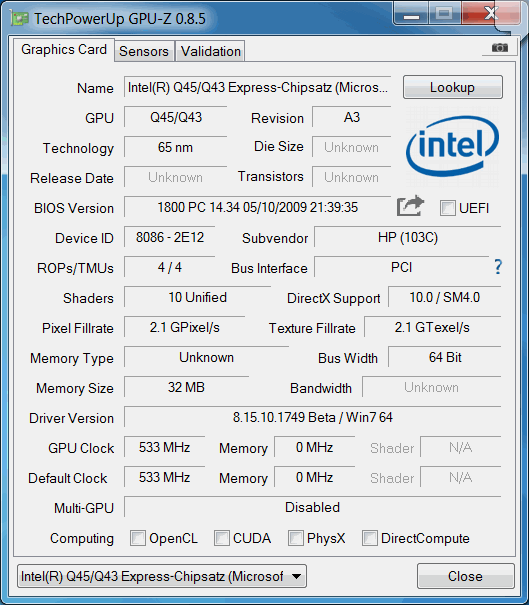The width and height of the screenshot is (529, 605).
Task: Click the Lookup button
Action: click(x=453, y=87)
